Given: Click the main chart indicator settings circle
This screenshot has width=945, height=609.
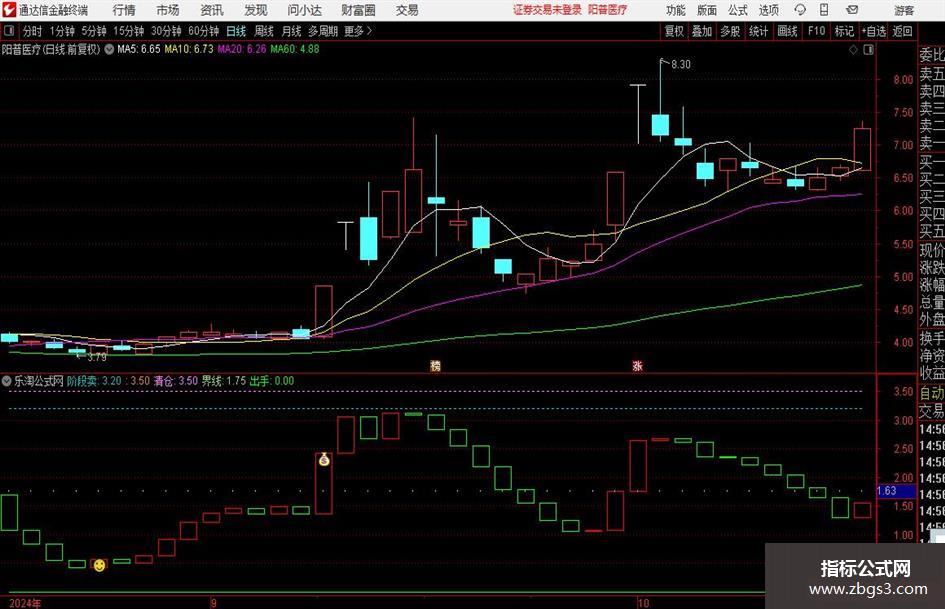Looking at the screenshot, I should pyautogui.click(x=109, y=49).
